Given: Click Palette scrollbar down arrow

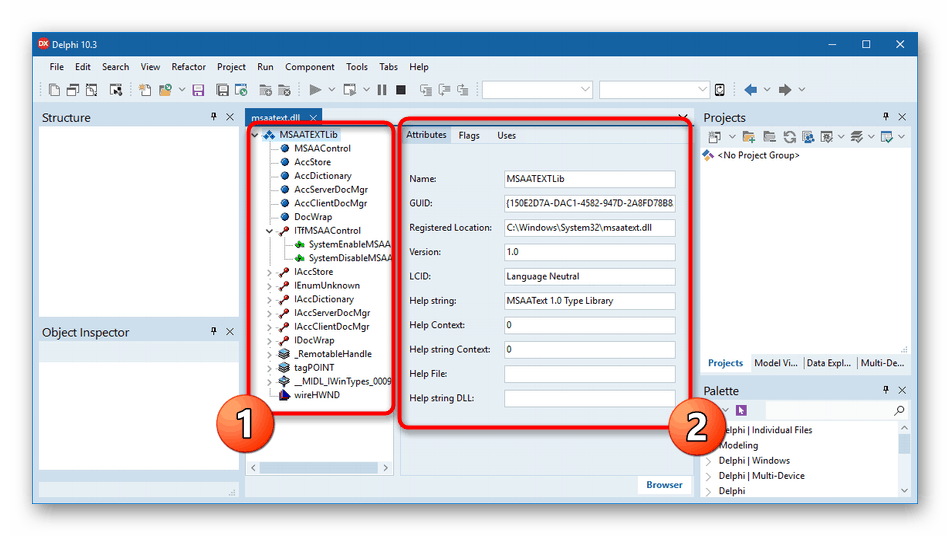Looking at the screenshot, I should pos(904,491).
